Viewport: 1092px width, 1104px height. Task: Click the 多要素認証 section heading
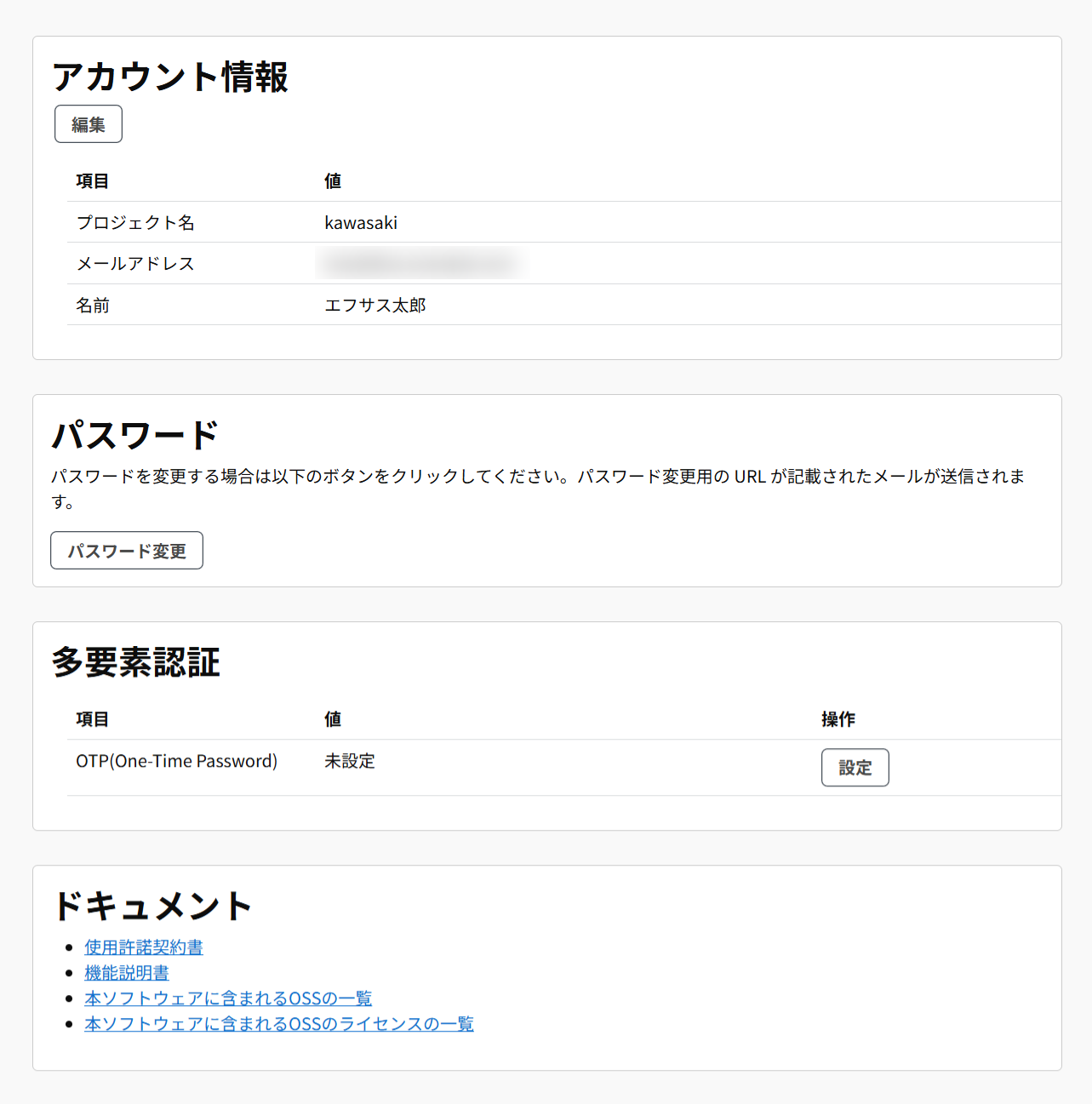[x=136, y=662]
